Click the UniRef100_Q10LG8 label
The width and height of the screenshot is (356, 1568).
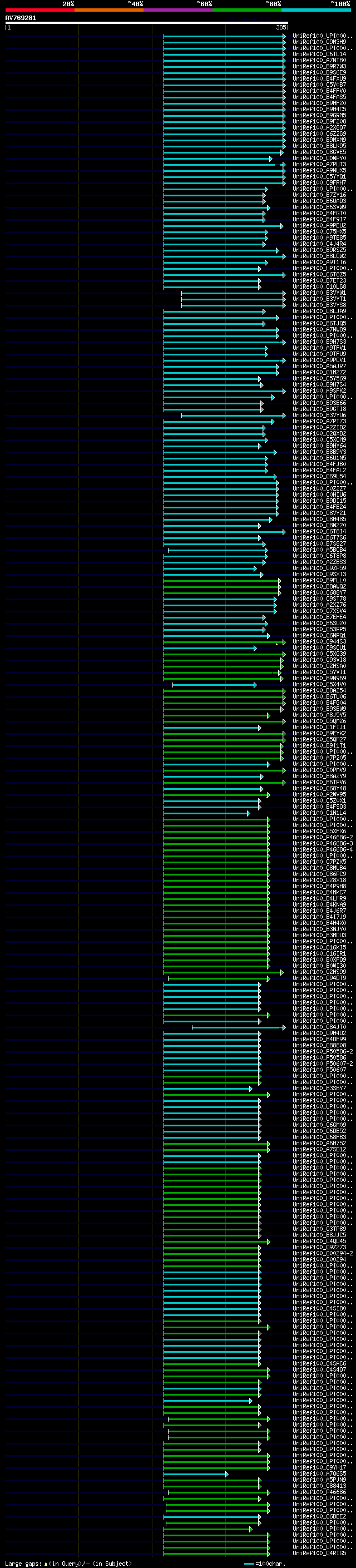tap(319, 286)
